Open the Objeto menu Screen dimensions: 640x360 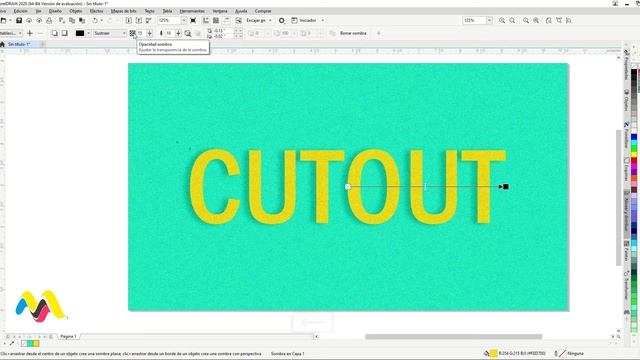(x=76, y=11)
